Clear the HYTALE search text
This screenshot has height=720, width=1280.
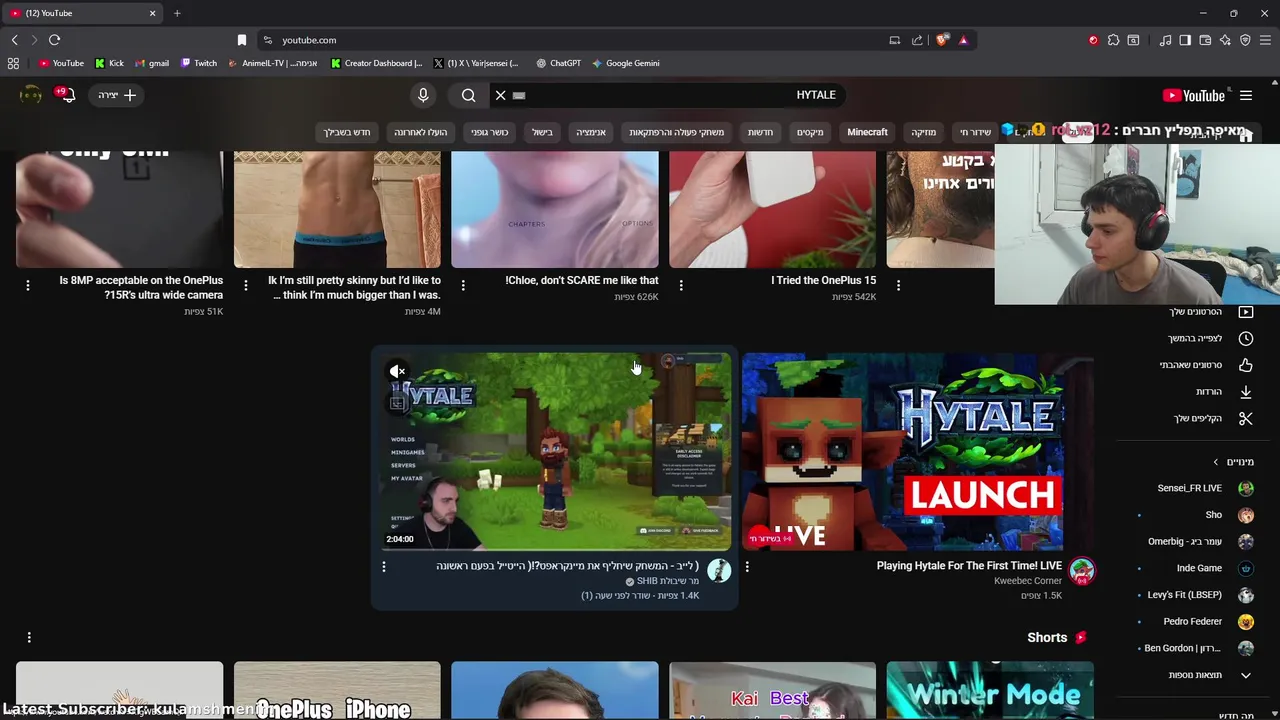coord(500,95)
